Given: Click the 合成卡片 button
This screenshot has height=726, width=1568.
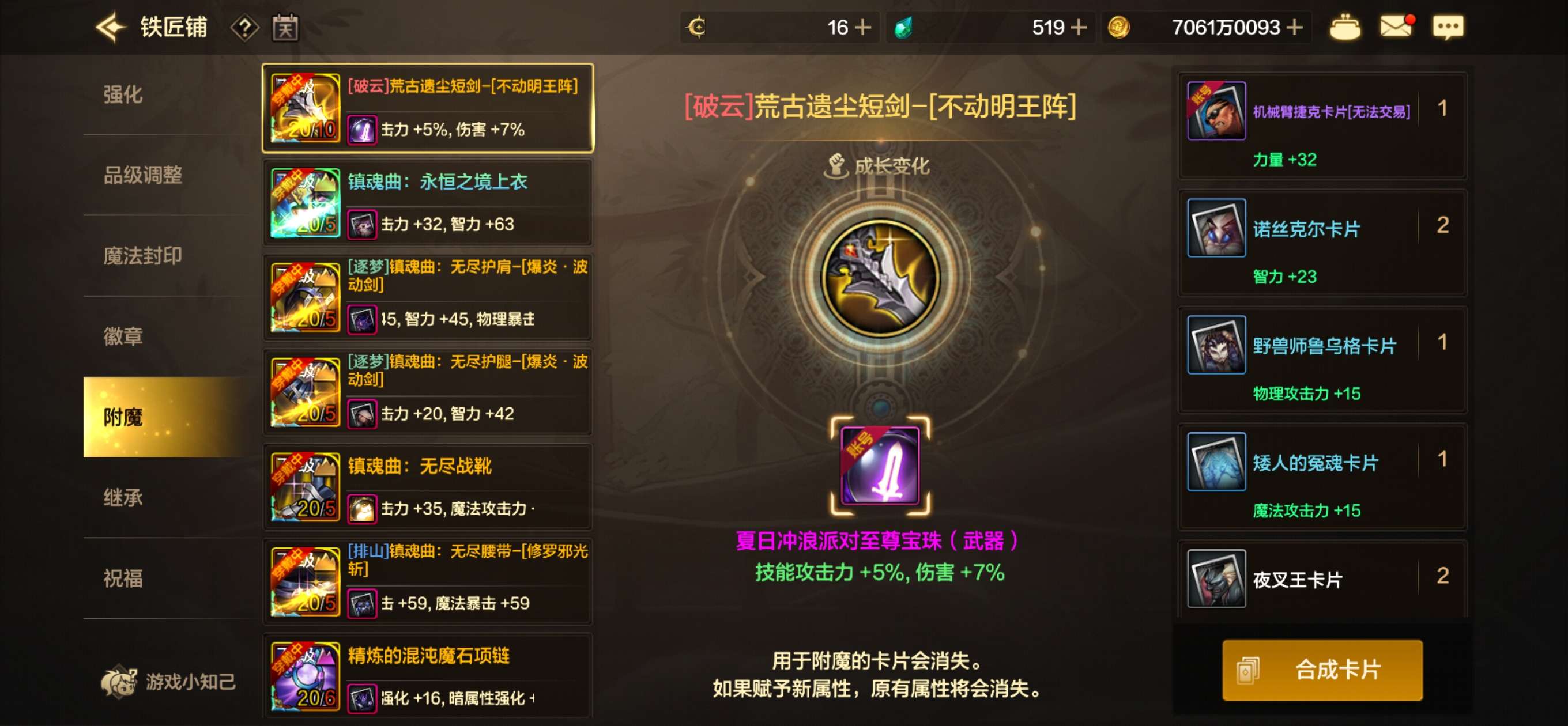Looking at the screenshot, I should tap(1322, 670).
